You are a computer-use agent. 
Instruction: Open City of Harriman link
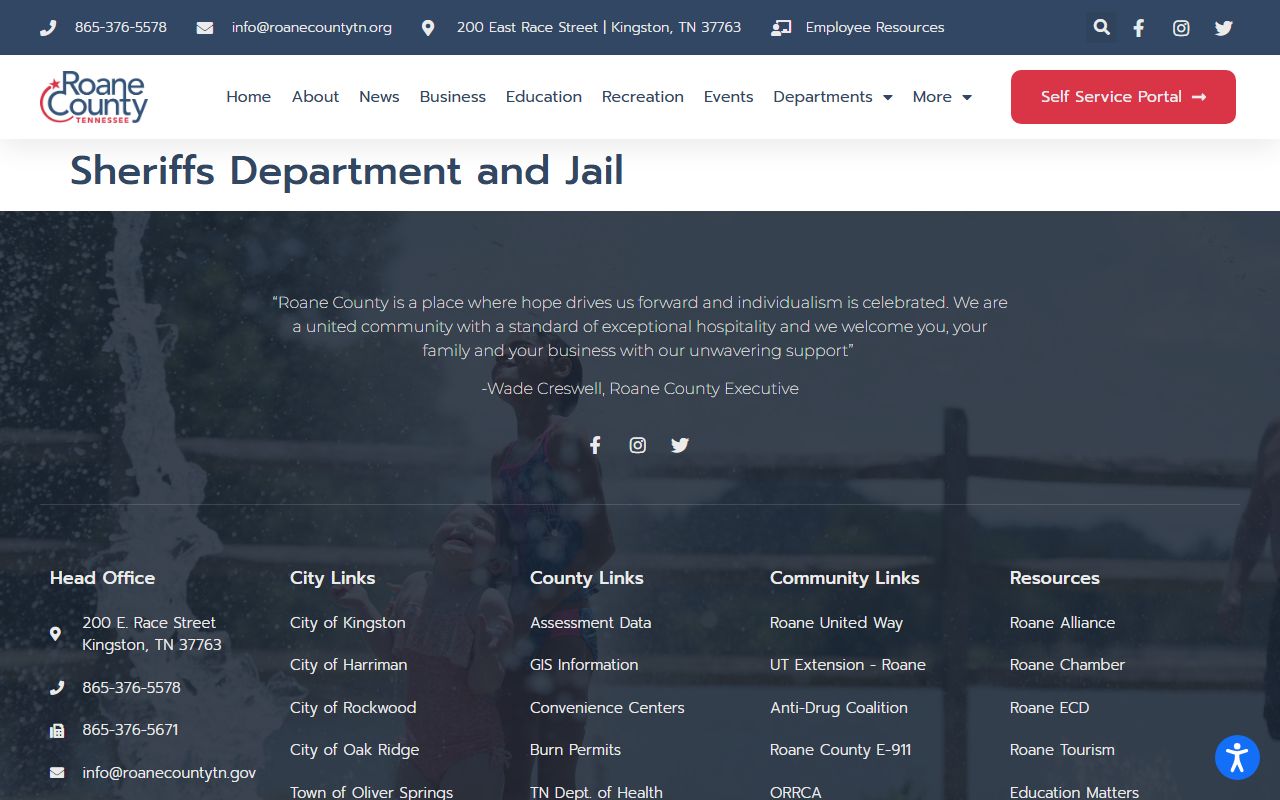349,664
